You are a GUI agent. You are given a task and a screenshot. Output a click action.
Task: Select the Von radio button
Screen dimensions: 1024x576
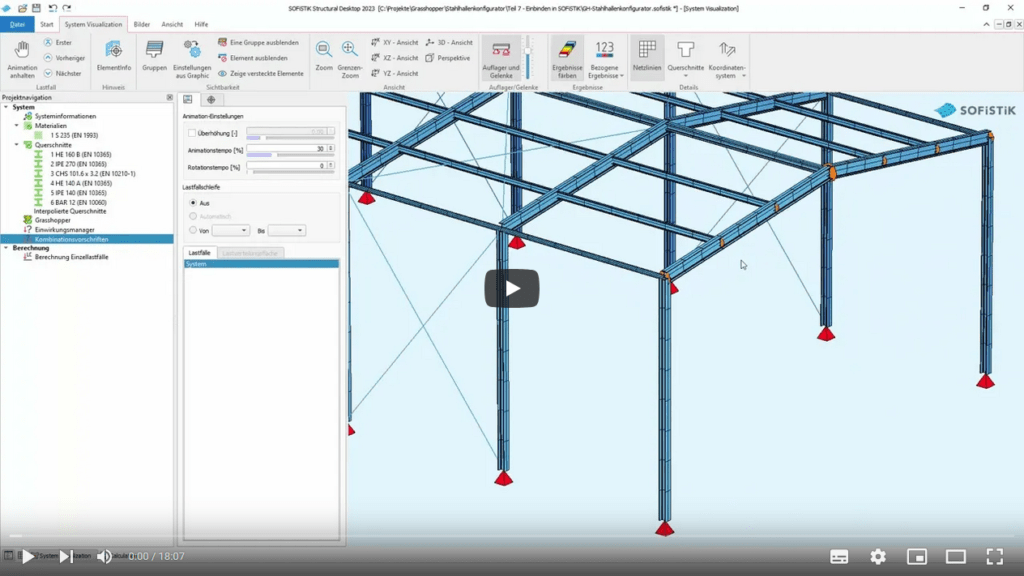(193, 230)
